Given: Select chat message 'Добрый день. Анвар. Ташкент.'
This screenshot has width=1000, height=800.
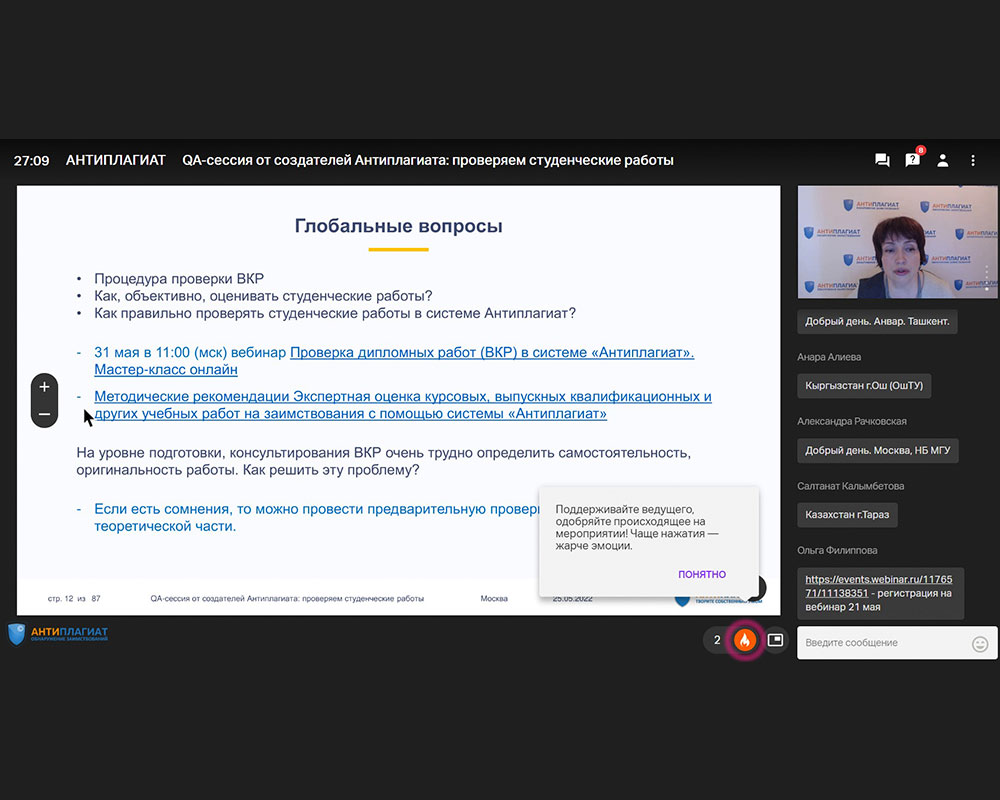Looking at the screenshot, I should (x=877, y=322).
